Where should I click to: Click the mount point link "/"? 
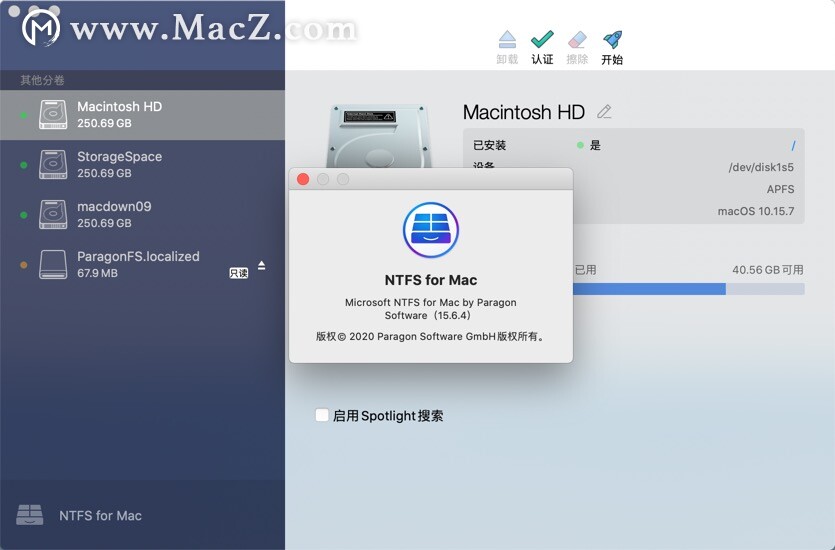pyautogui.click(x=793, y=145)
